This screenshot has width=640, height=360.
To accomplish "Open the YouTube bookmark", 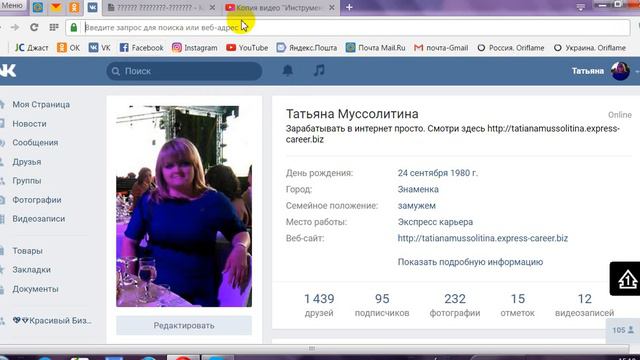I will (x=247, y=48).
